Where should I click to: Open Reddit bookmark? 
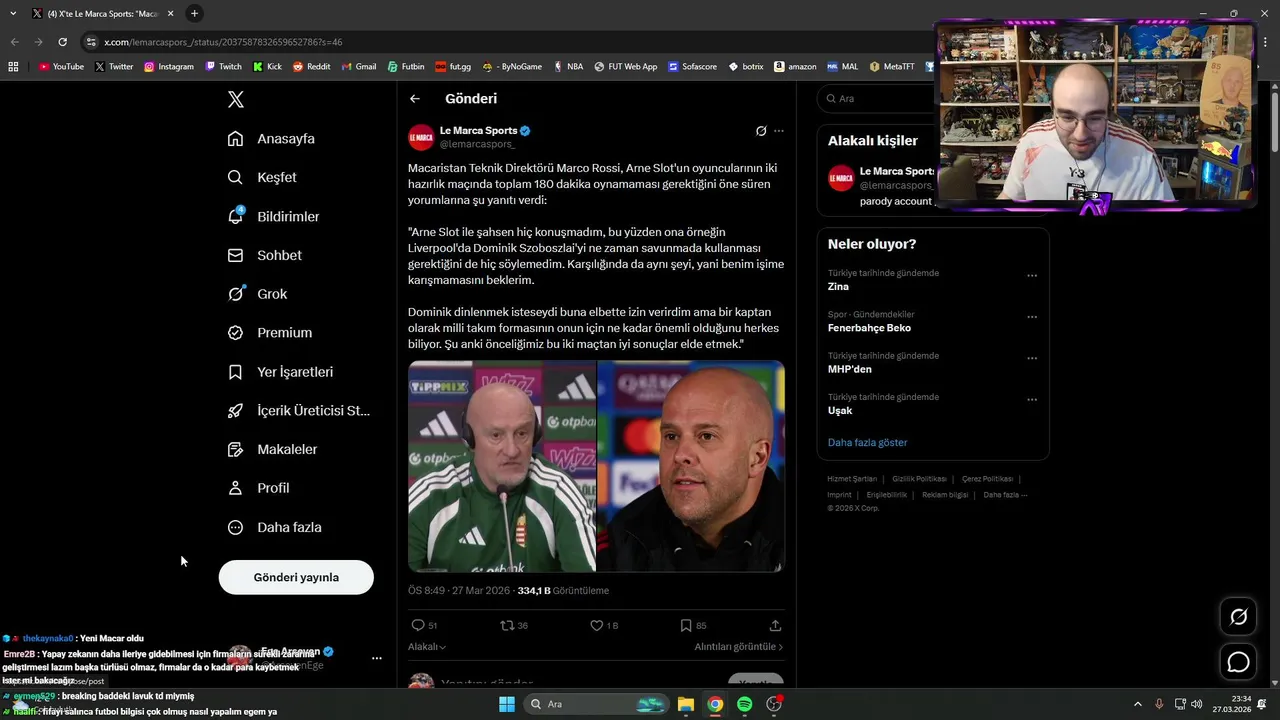point(311,66)
